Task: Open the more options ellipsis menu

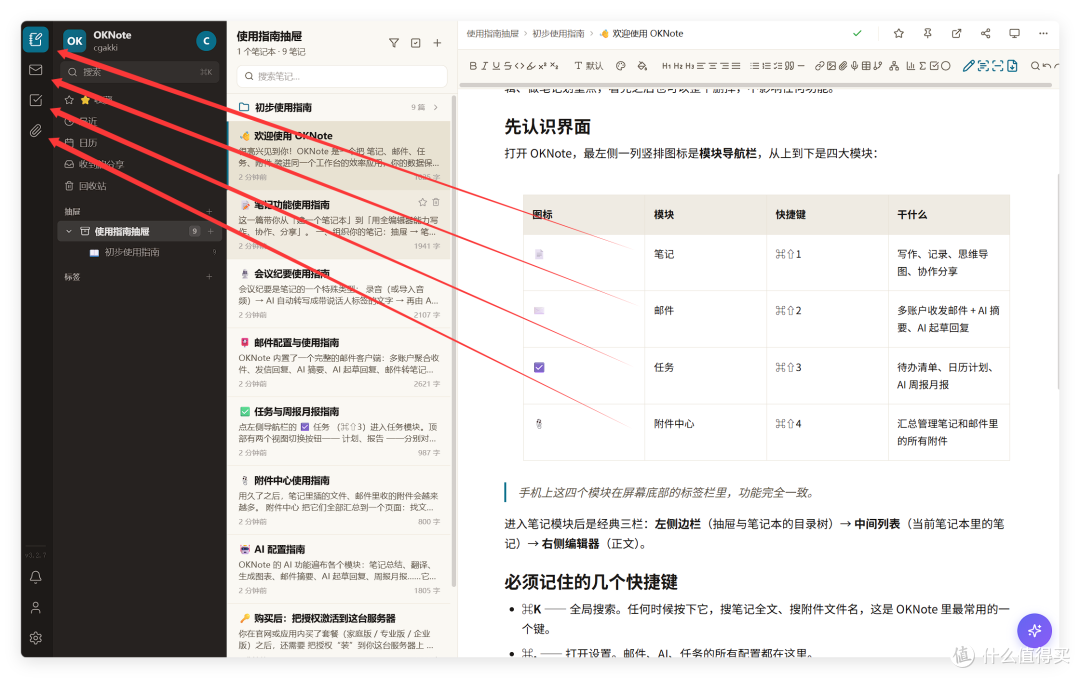Action: [1043, 33]
